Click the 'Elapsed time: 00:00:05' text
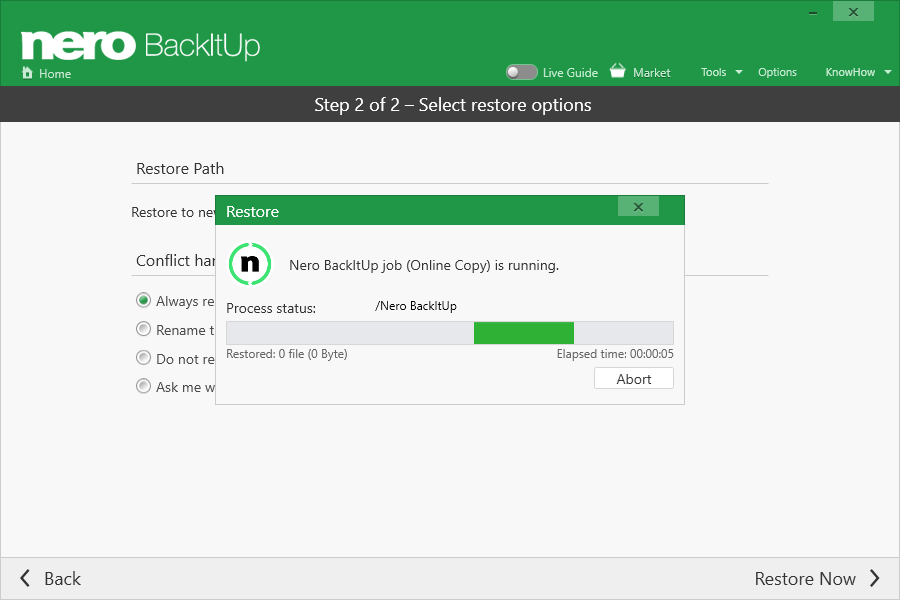 tap(615, 354)
